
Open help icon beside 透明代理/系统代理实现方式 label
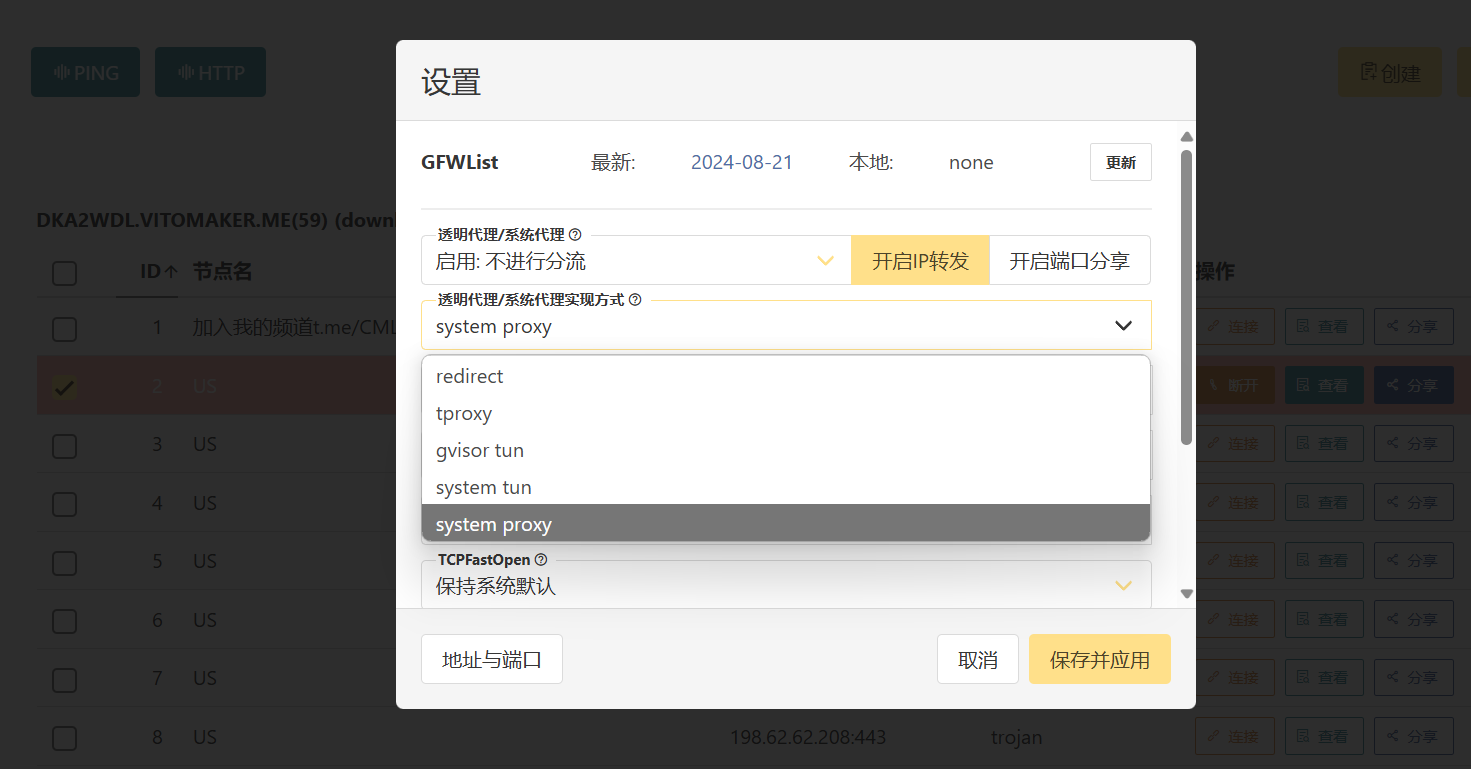635,299
